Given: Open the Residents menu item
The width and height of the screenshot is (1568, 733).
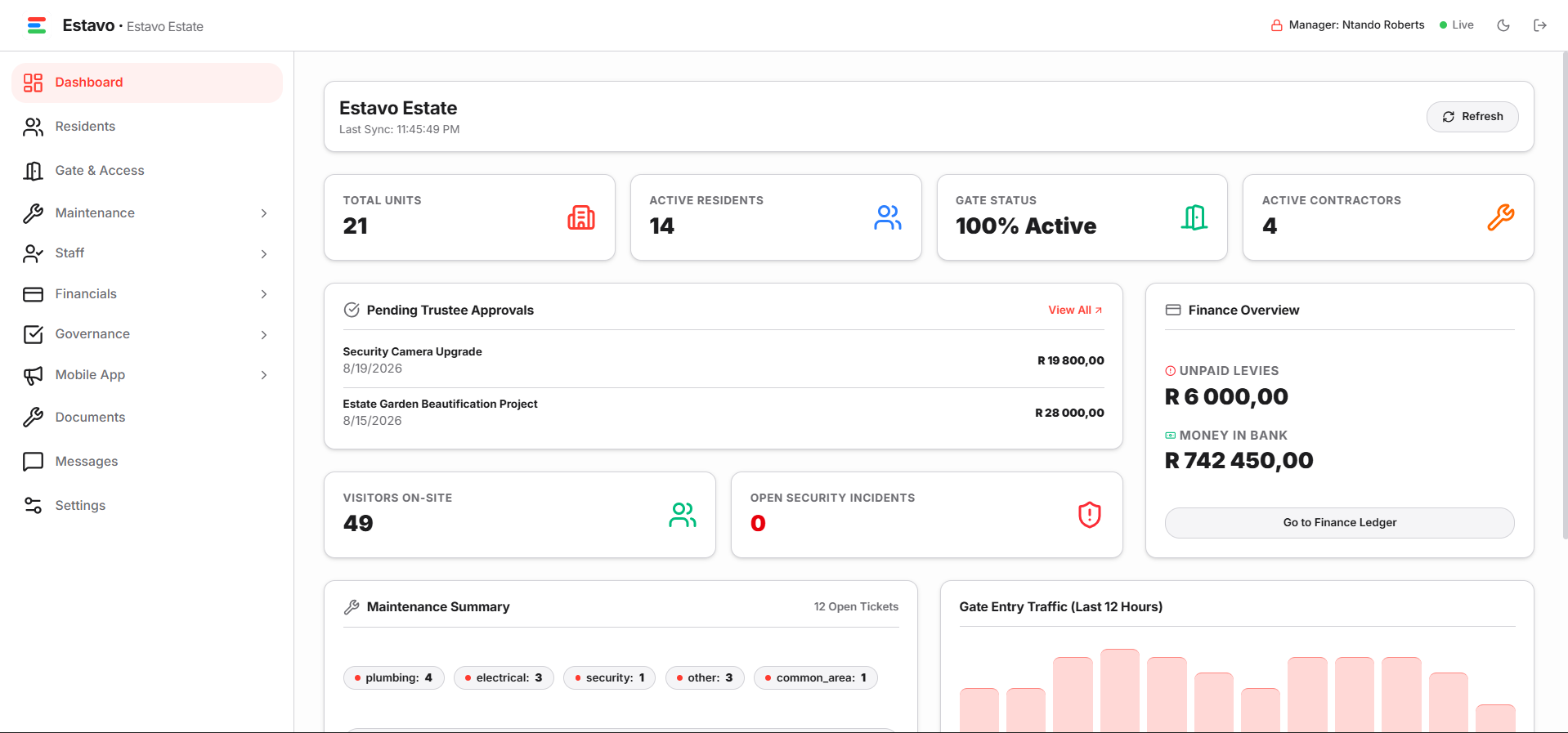Looking at the screenshot, I should pyautogui.click(x=147, y=127).
